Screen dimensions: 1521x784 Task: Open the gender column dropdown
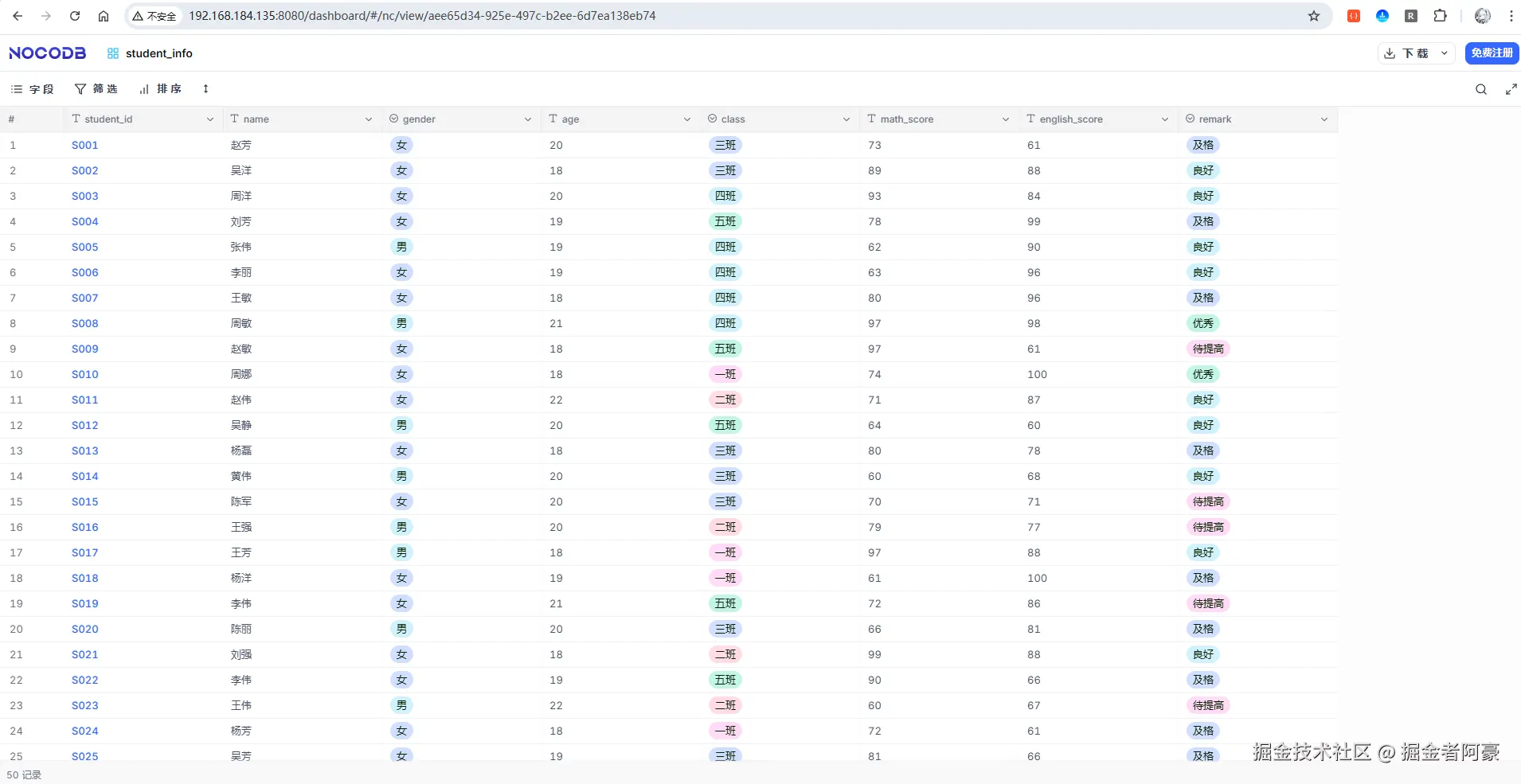[x=528, y=119]
